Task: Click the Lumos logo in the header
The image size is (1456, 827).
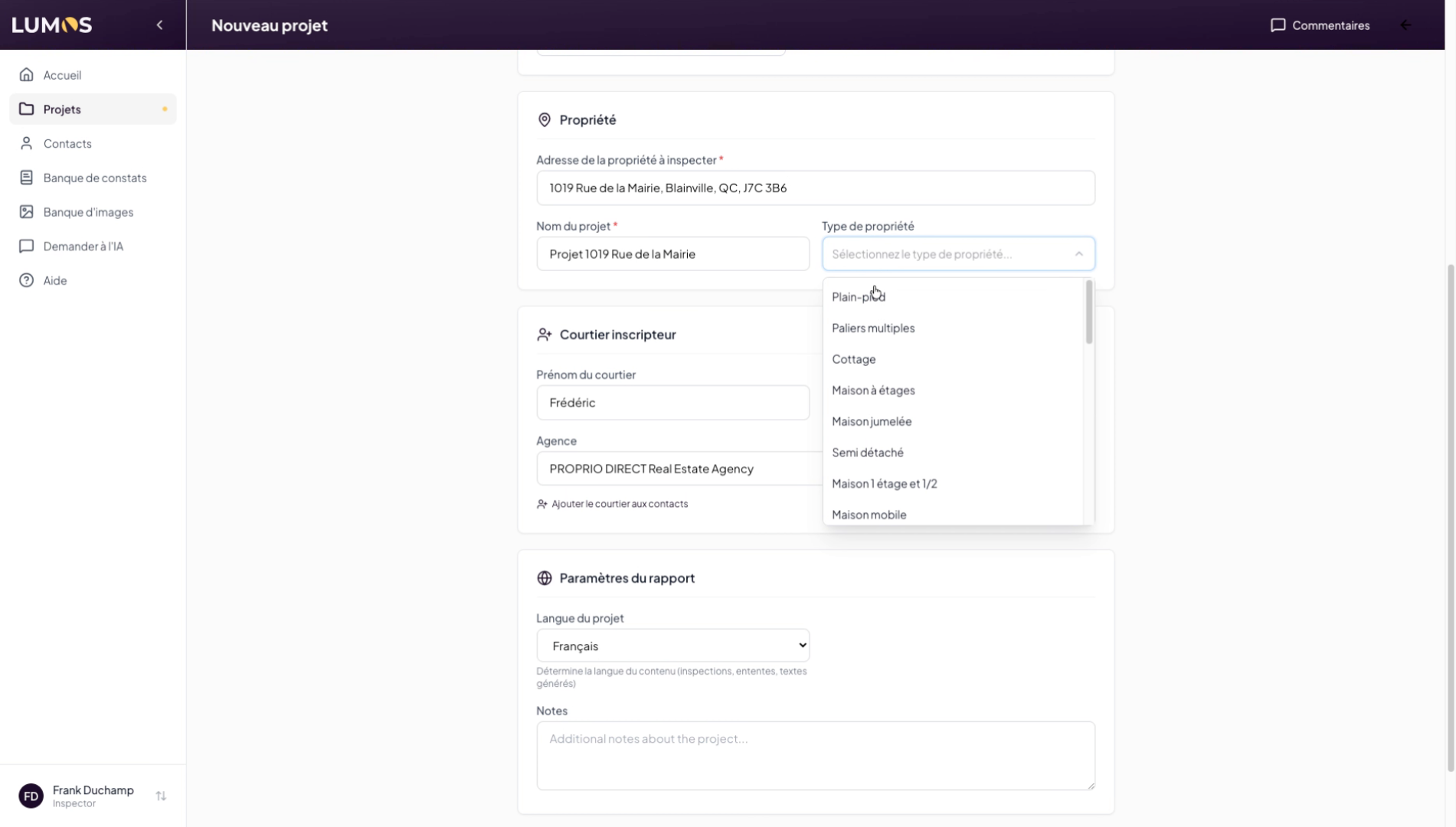Action: (52, 25)
